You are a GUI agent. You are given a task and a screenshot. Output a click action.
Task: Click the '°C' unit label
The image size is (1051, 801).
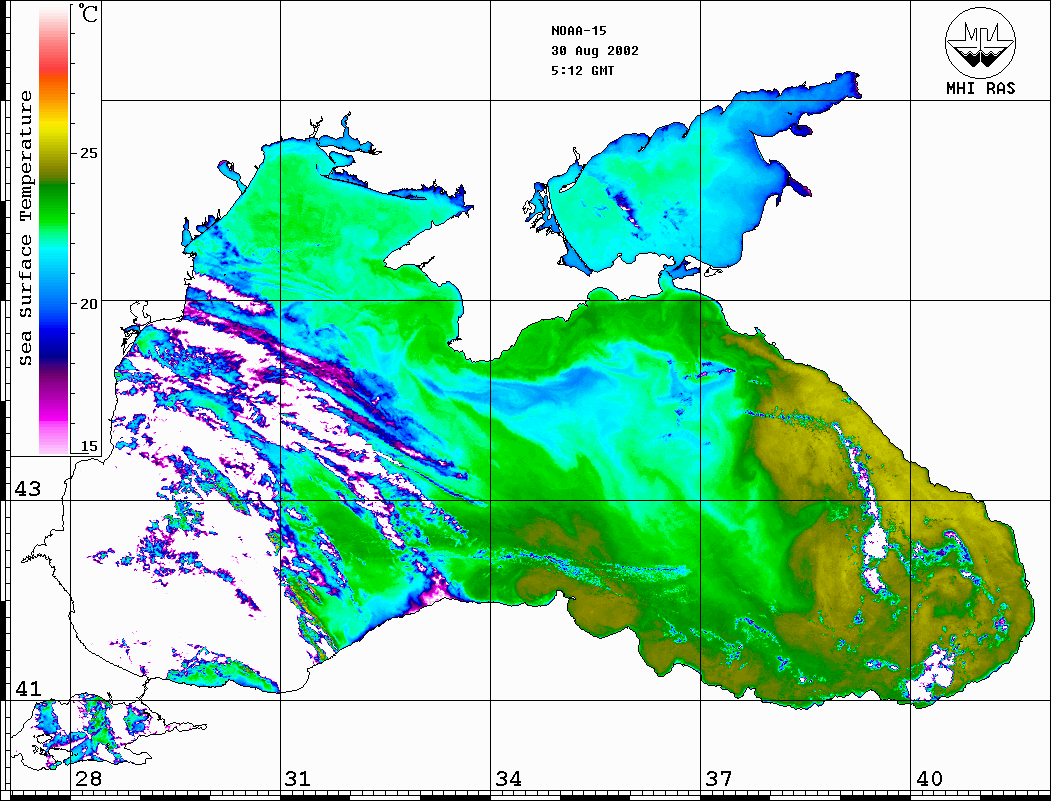(88, 13)
